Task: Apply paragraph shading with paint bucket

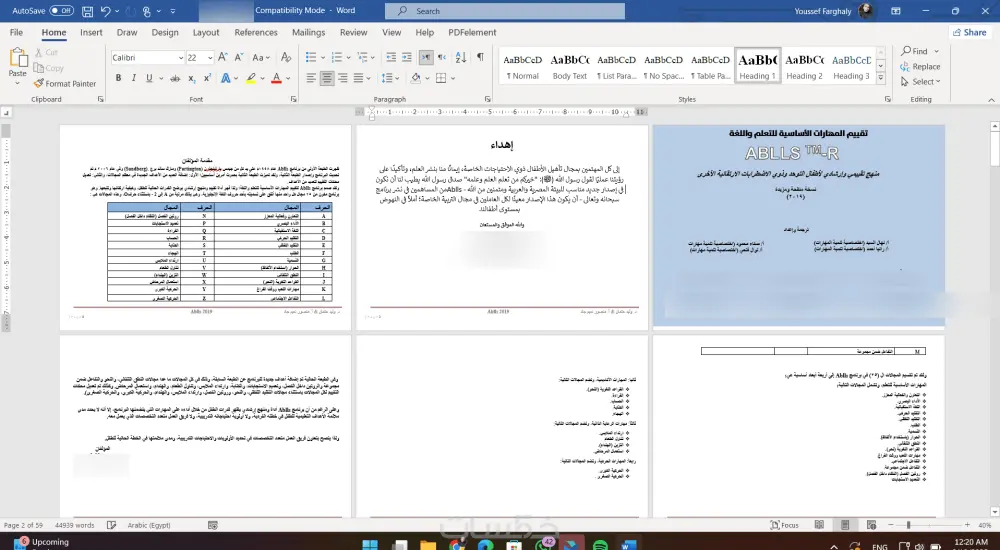Action: click(x=416, y=78)
